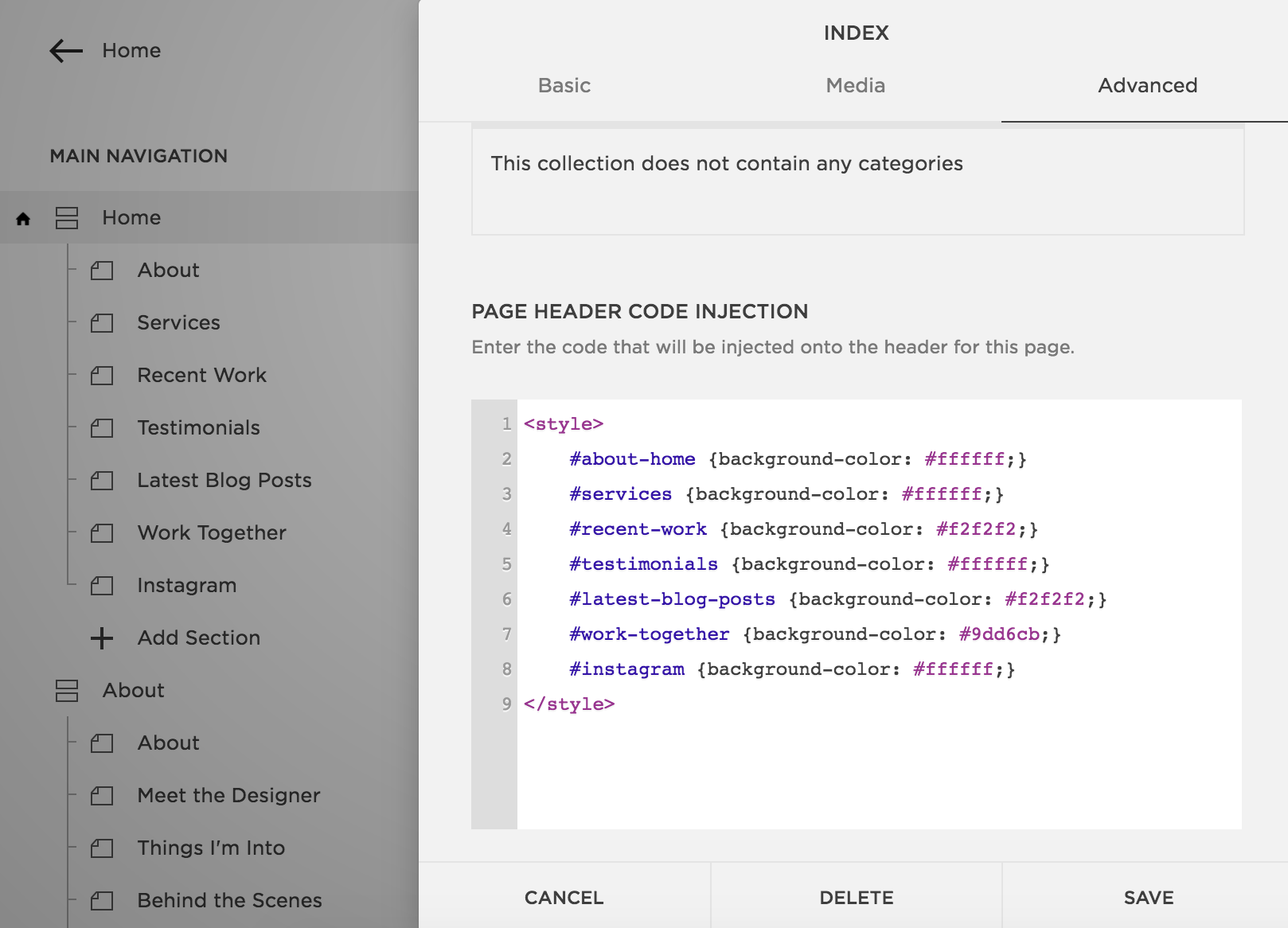Click the #work-together selector in code

650,634
